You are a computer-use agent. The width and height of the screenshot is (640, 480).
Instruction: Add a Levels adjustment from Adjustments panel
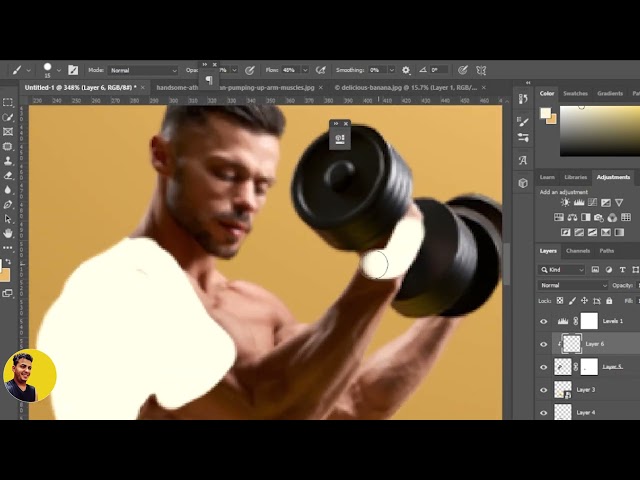pyautogui.click(x=579, y=202)
